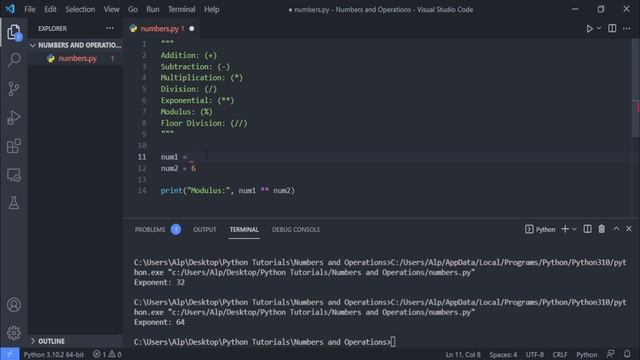Open the Extensions view
This screenshot has height=360, width=640.
click(14, 146)
